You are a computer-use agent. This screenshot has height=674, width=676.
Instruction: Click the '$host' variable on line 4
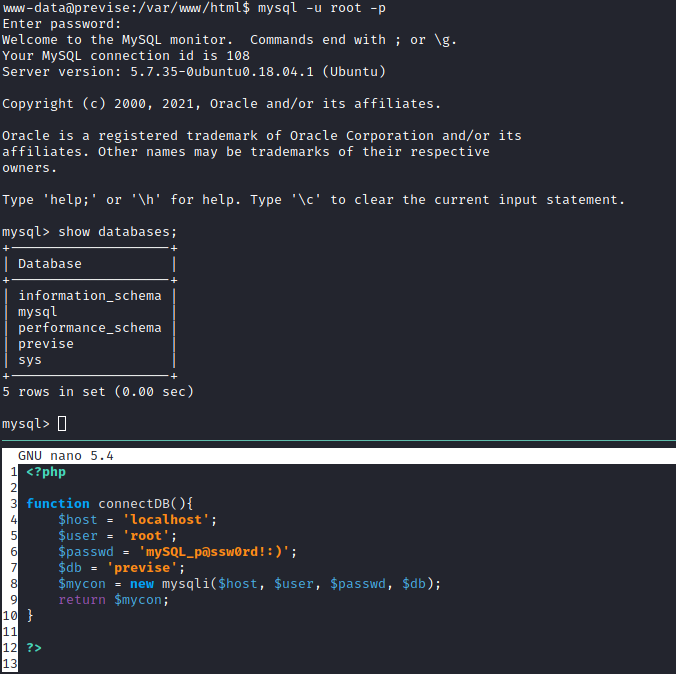point(78,520)
